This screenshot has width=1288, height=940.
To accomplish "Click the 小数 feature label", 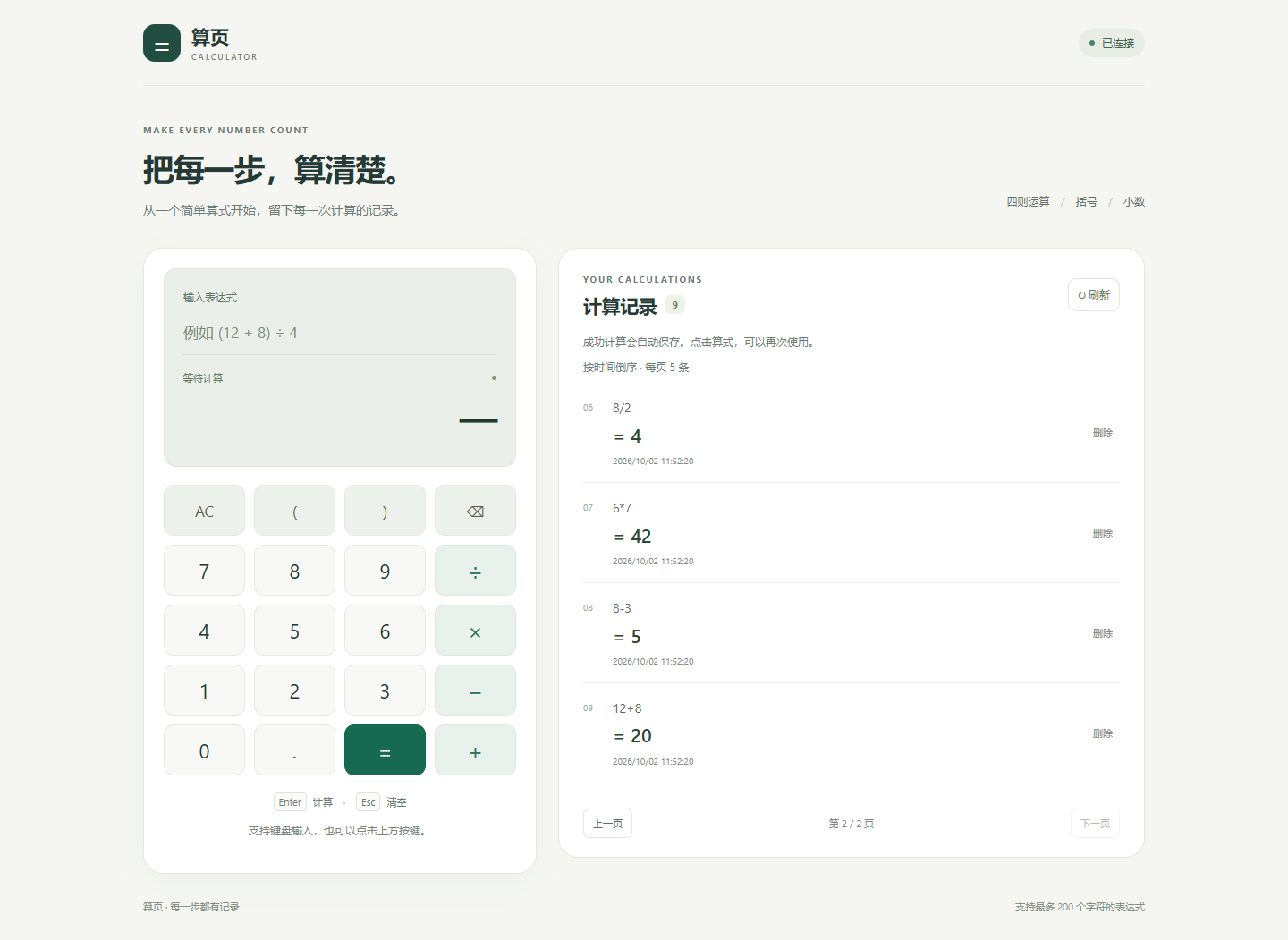I will coord(1134,202).
